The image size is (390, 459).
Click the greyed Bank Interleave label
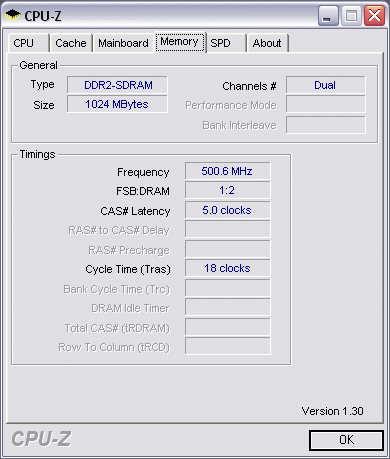(239, 125)
